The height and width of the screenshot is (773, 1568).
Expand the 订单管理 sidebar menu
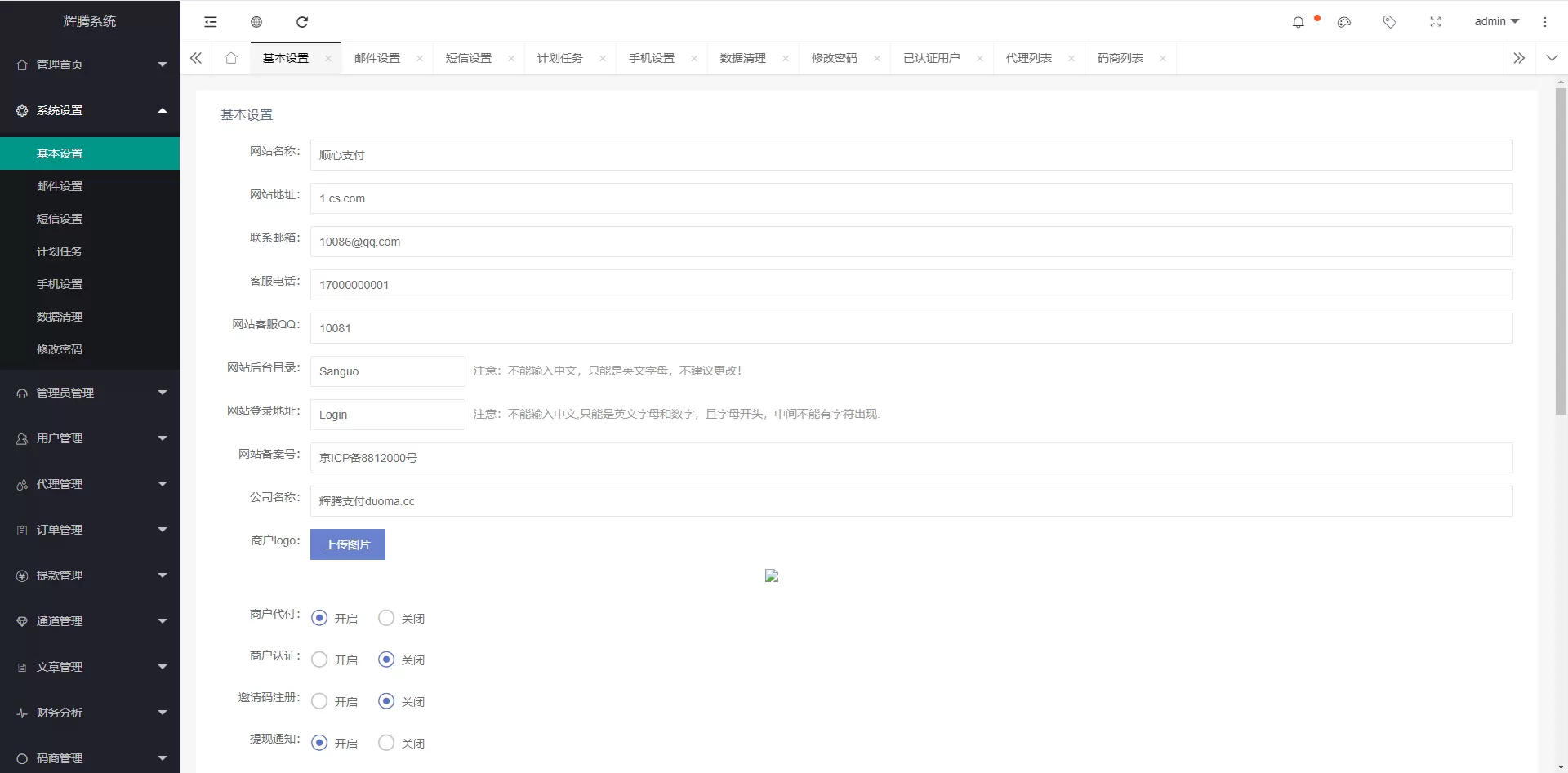(x=90, y=530)
